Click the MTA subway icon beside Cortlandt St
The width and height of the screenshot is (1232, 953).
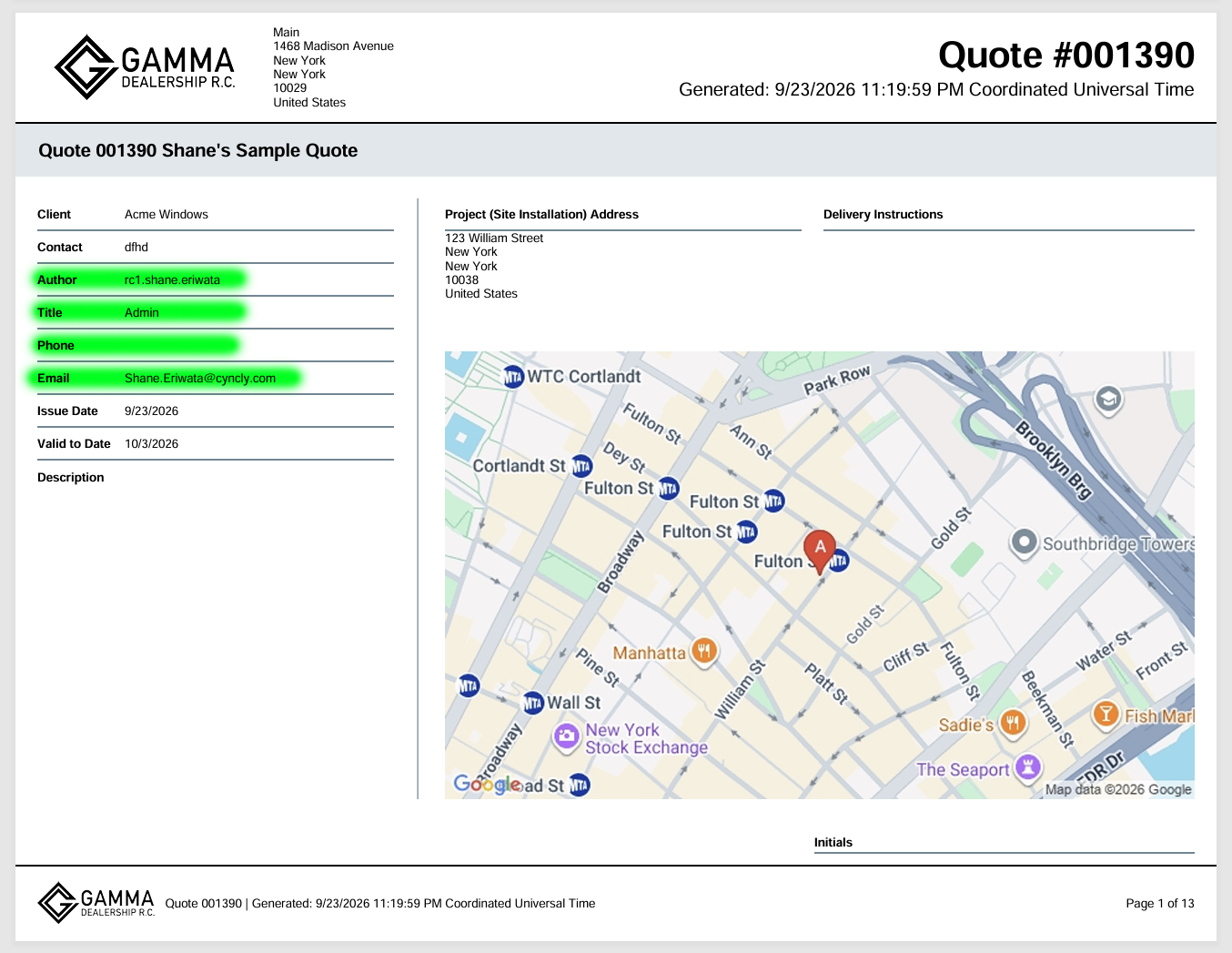click(581, 466)
